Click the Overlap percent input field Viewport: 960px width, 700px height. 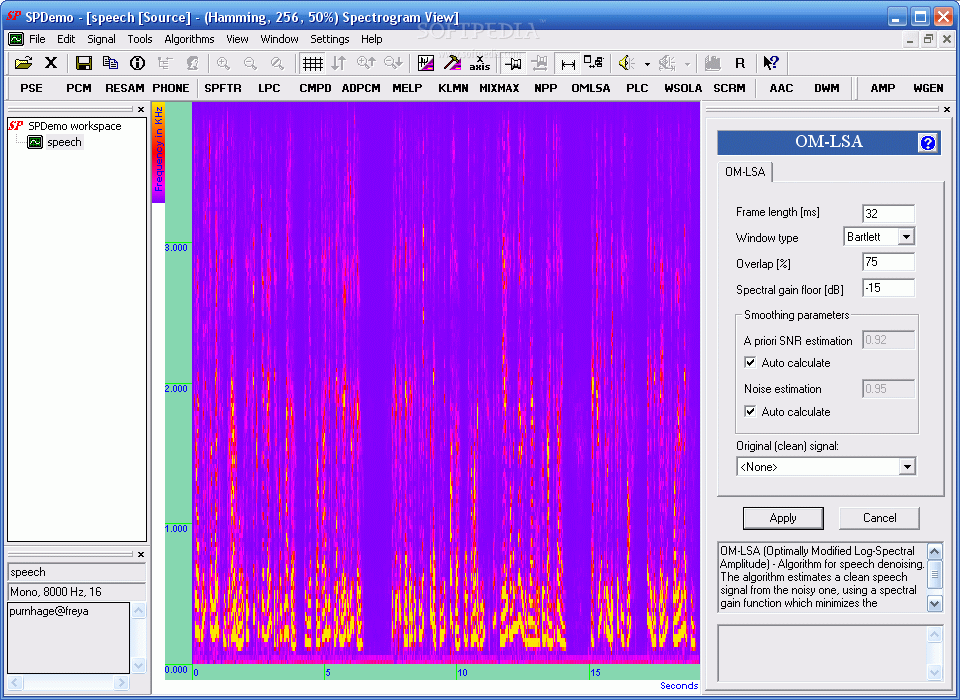pyautogui.click(x=888, y=262)
